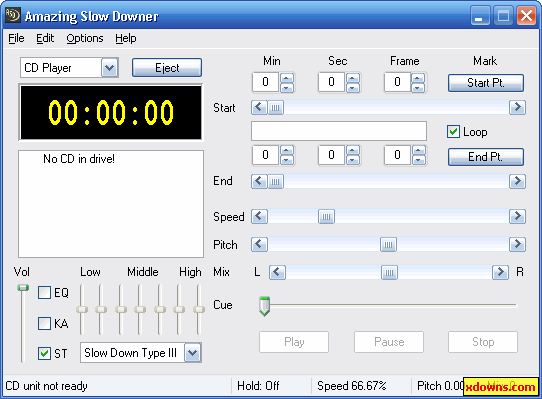Click the last High EQ band slider

(199, 309)
